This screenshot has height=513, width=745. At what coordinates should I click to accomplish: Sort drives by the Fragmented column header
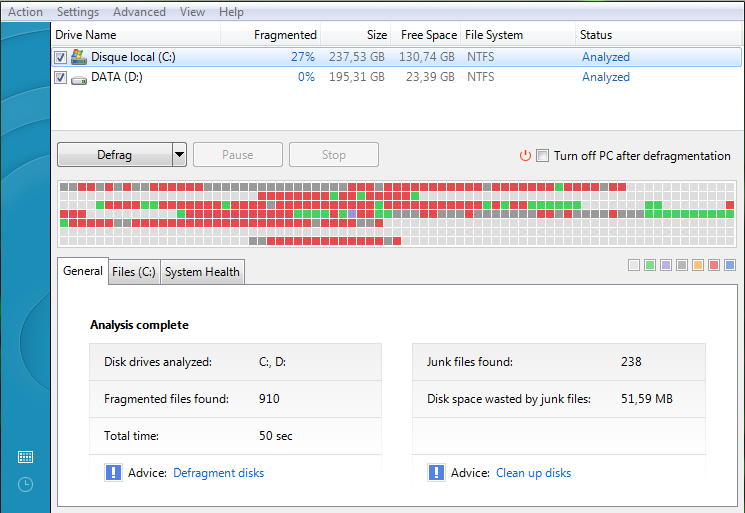point(285,35)
